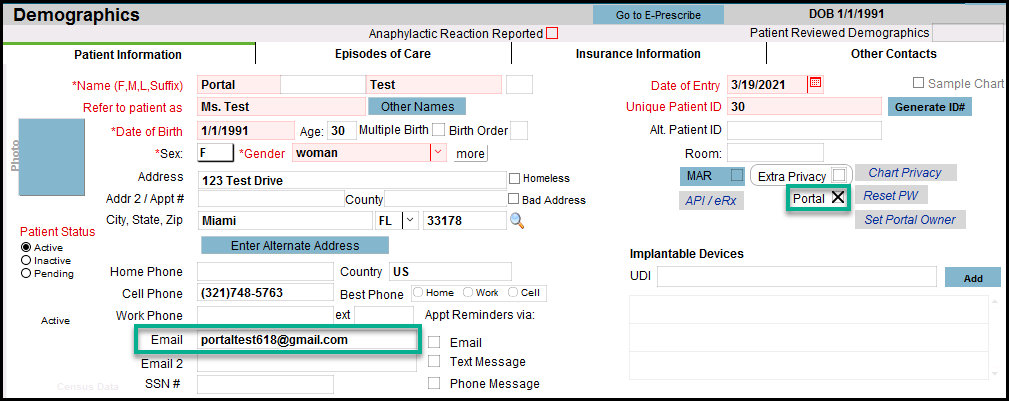Choose Cell as best phone
Image resolution: width=1009 pixels, height=401 pixels.
[513, 293]
